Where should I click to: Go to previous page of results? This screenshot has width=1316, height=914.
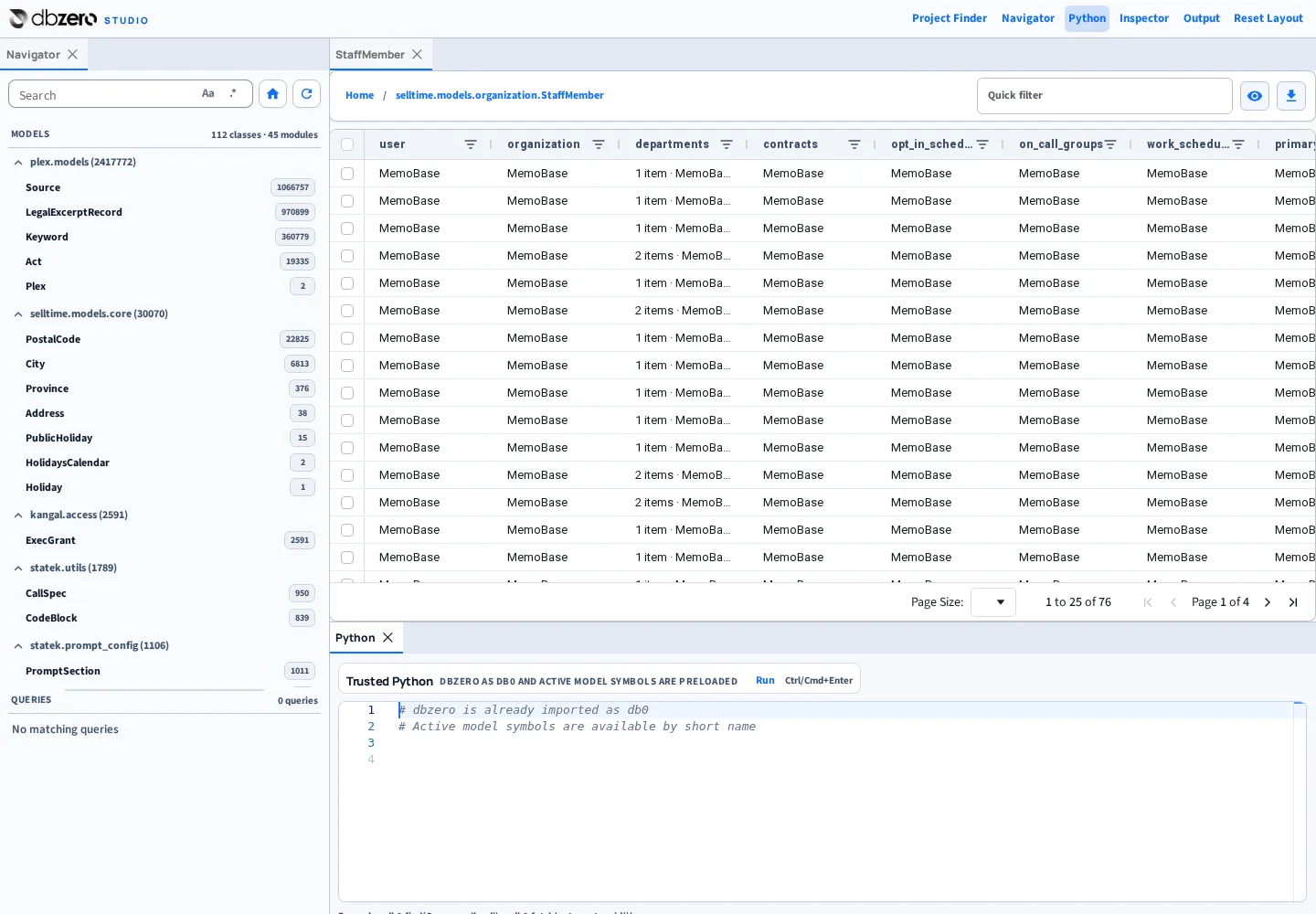click(x=1173, y=602)
